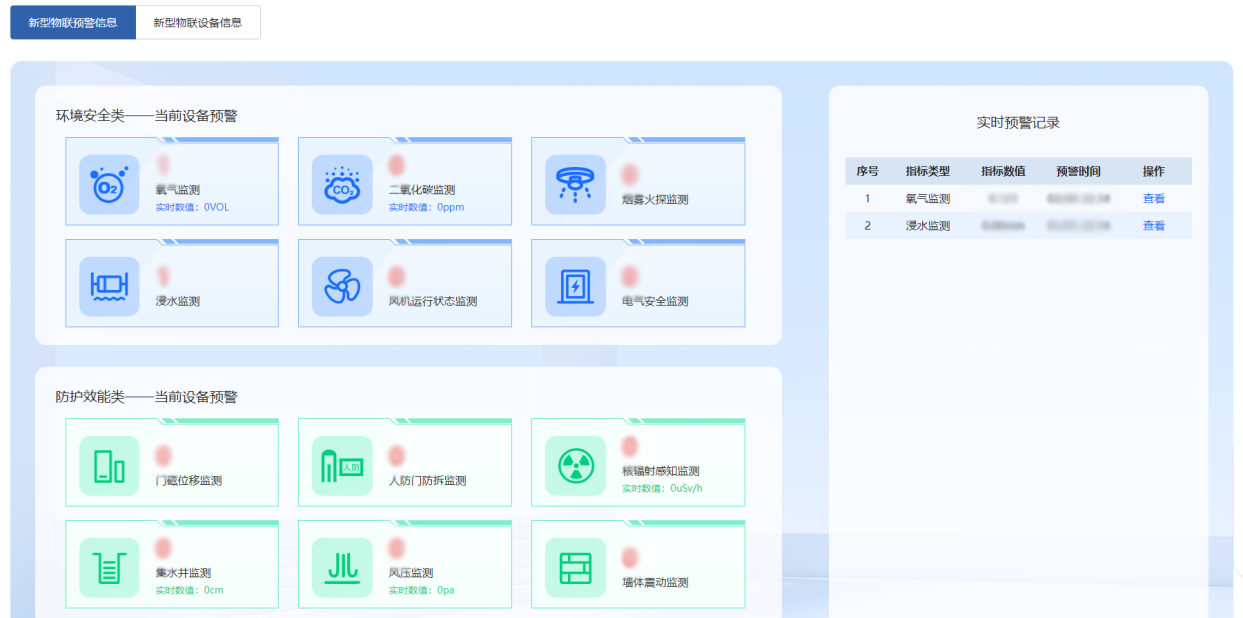Screen dimensions: 1243x618
Task: Click 氧气监测 card label
Action: [178, 190]
